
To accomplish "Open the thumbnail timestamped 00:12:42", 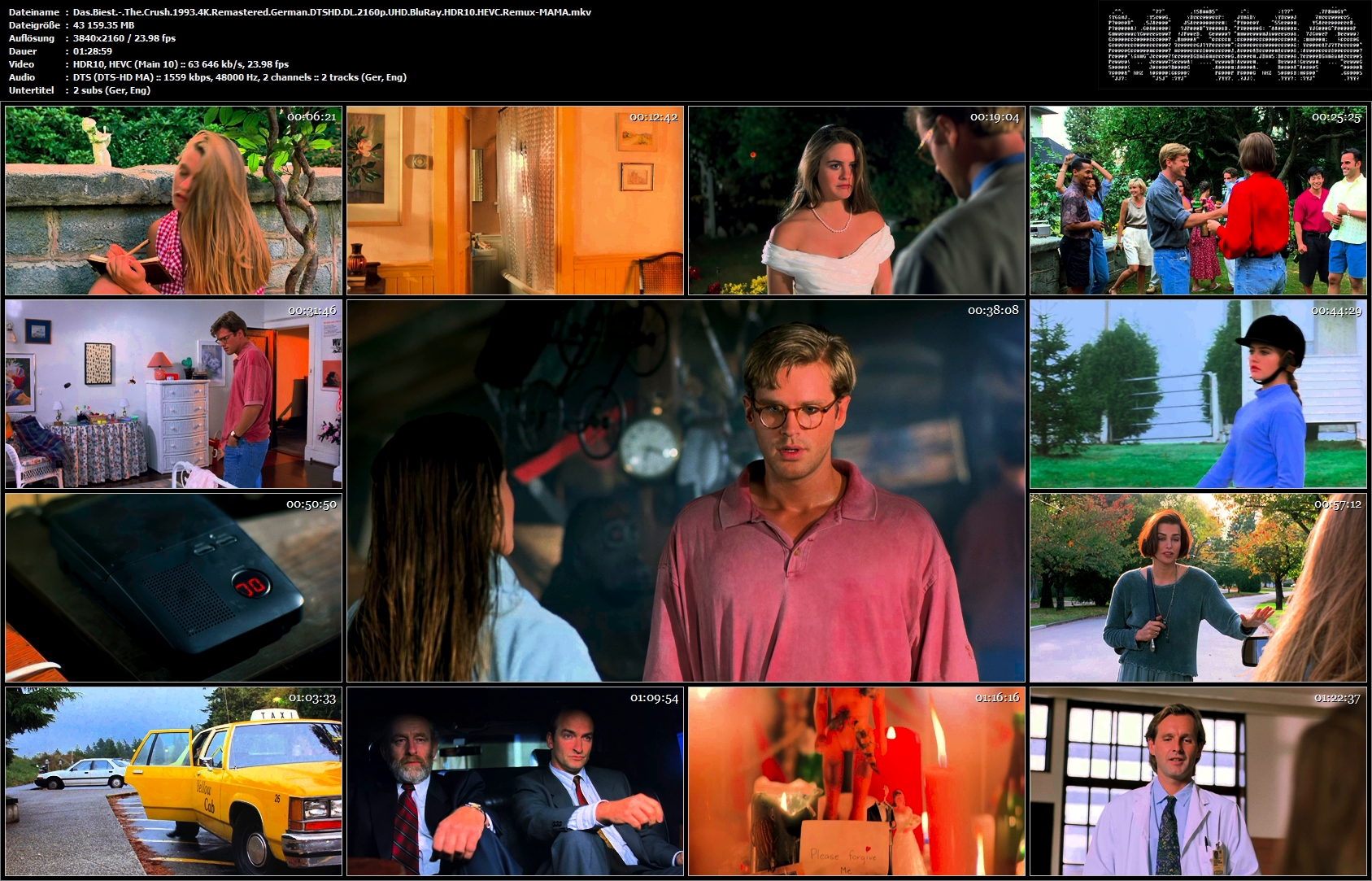I will click(515, 200).
